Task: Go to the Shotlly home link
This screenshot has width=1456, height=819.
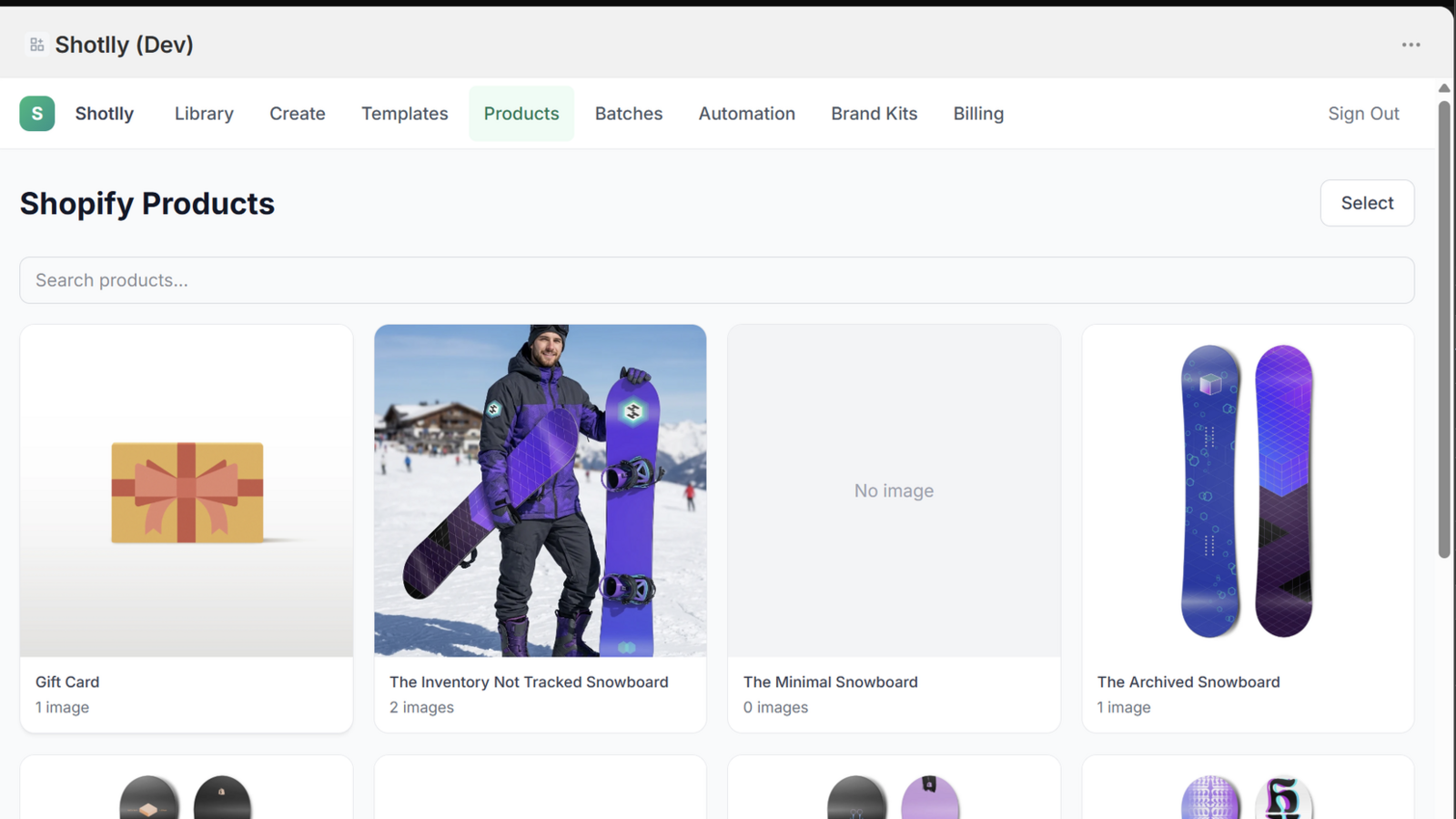Action: click(105, 114)
